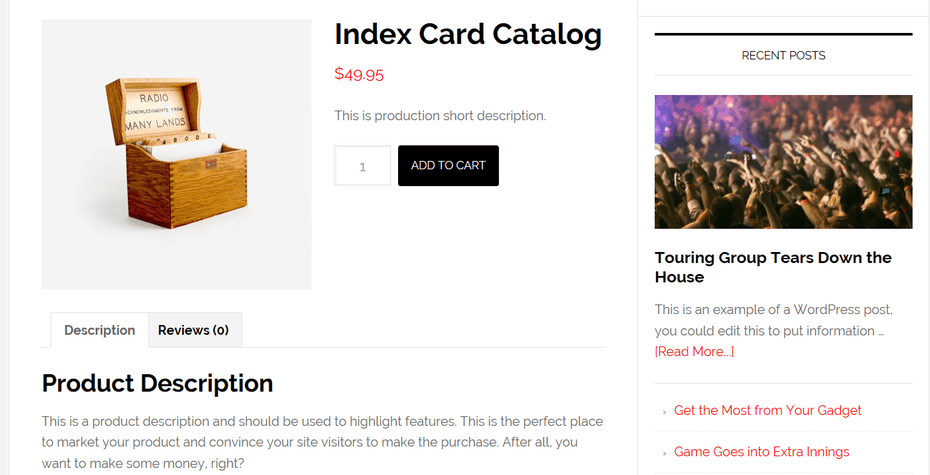Open Game Goes into Extra Innings post
The image size is (930, 475).
(x=761, y=451)
